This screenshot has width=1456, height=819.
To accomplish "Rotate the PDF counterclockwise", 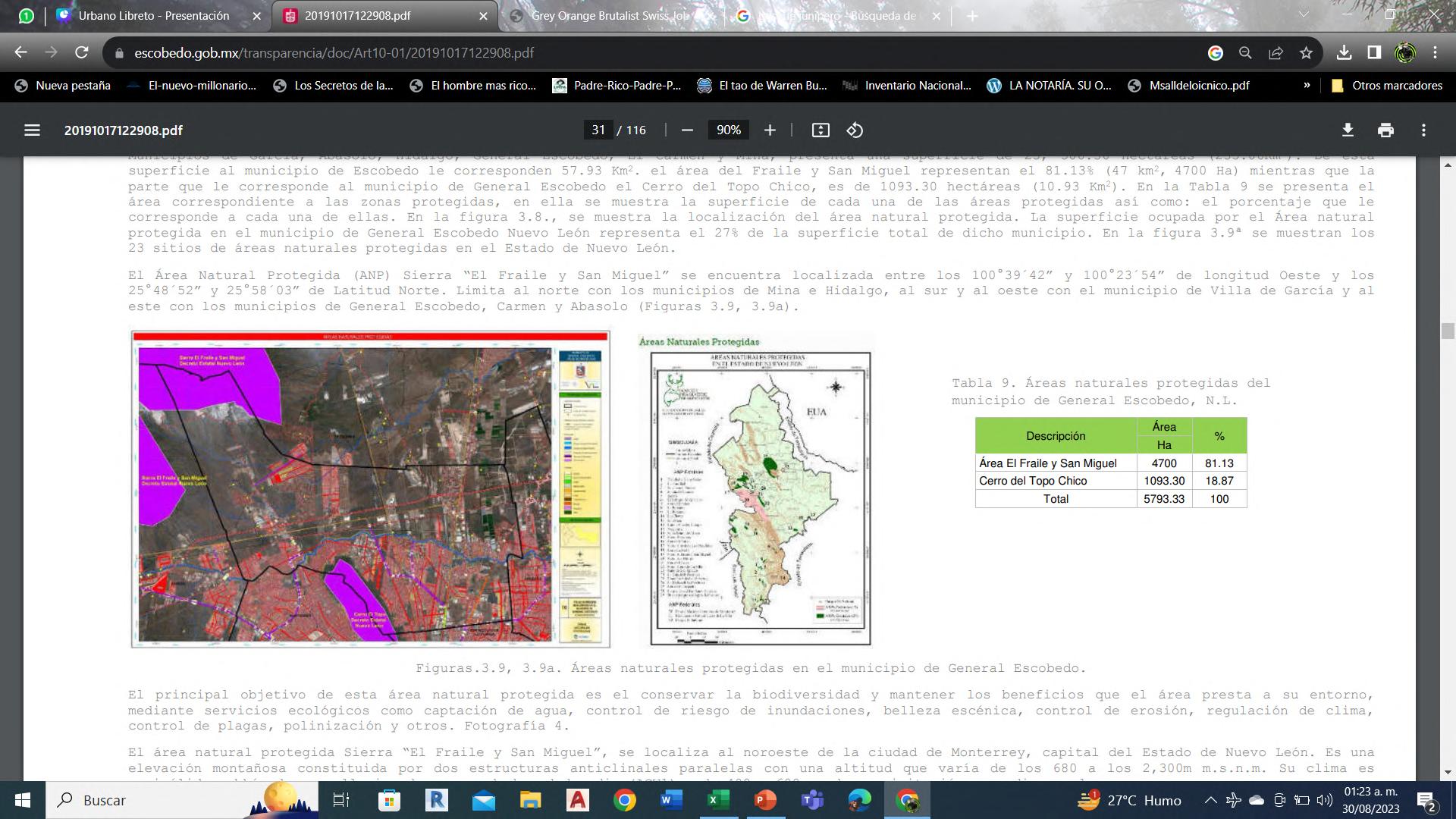I will pos(855,130).
